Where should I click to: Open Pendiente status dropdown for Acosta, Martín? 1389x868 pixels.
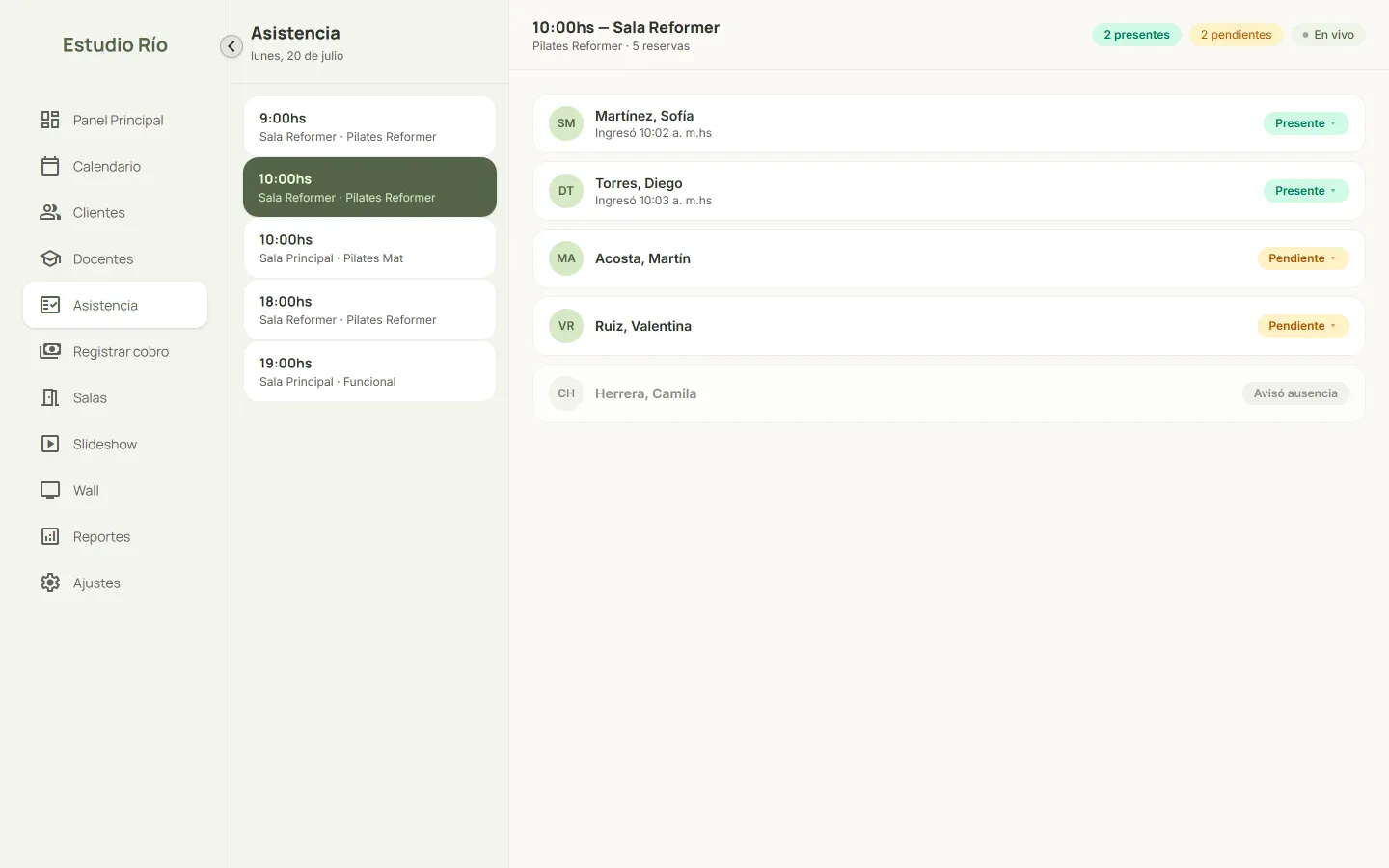1303,258
